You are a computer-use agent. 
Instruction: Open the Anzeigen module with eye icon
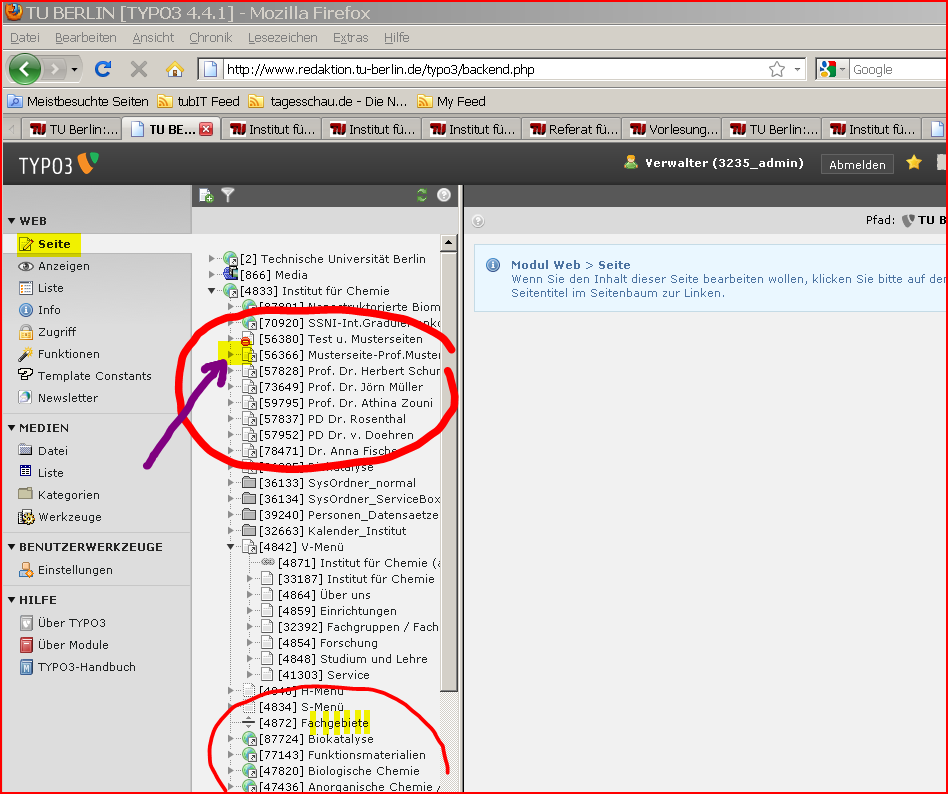coord(63,266)
